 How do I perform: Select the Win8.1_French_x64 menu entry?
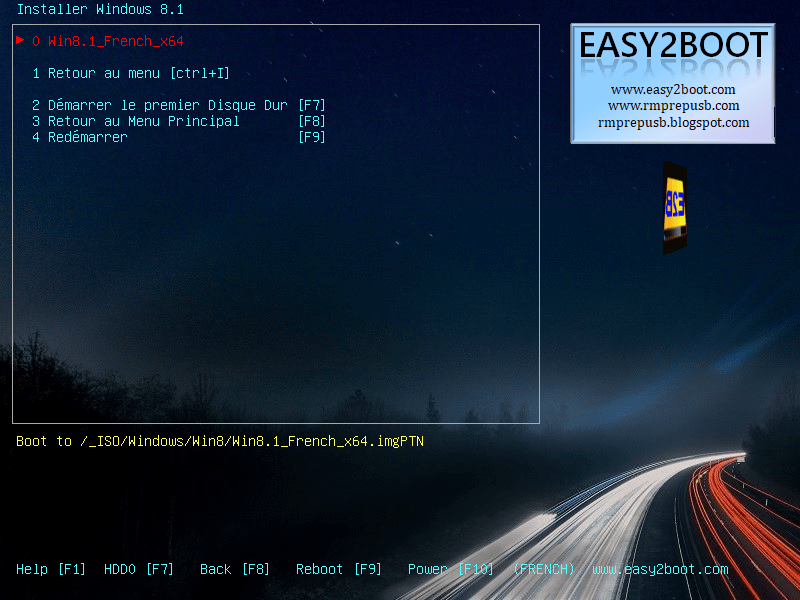pos(108,41)
